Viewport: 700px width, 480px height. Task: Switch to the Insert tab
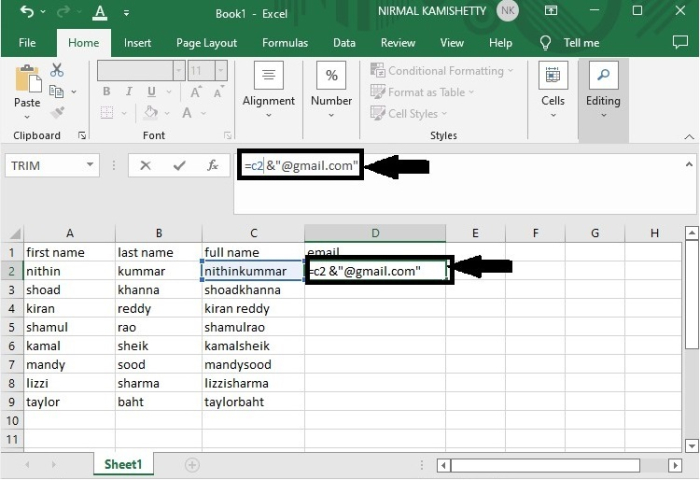(x=138, y=43)
